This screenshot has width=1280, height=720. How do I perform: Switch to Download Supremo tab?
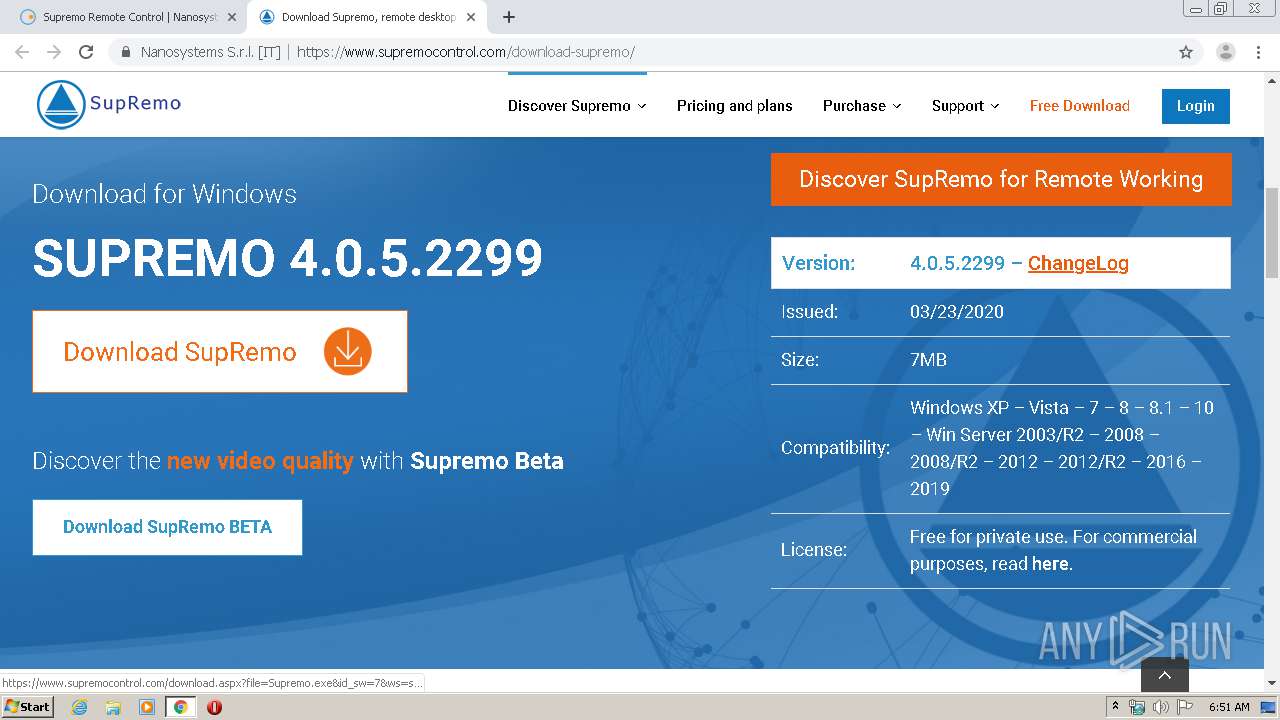pos(367,17)
